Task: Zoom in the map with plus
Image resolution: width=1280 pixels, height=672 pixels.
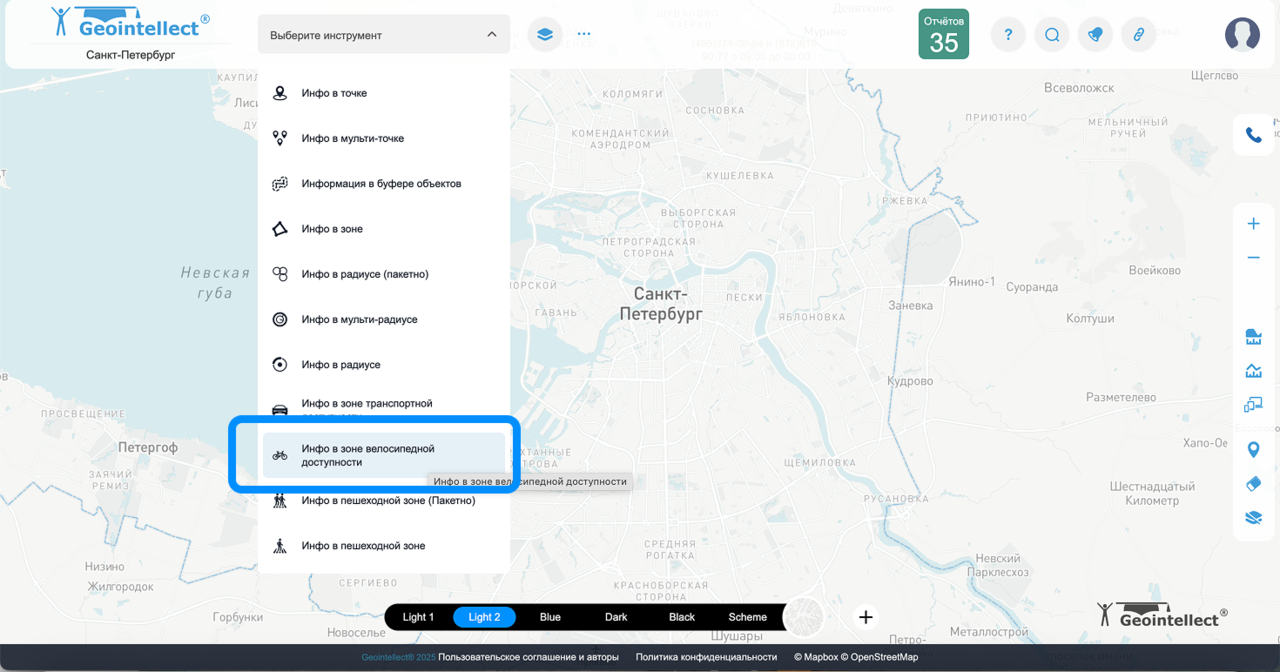Action: (1253, 224)
